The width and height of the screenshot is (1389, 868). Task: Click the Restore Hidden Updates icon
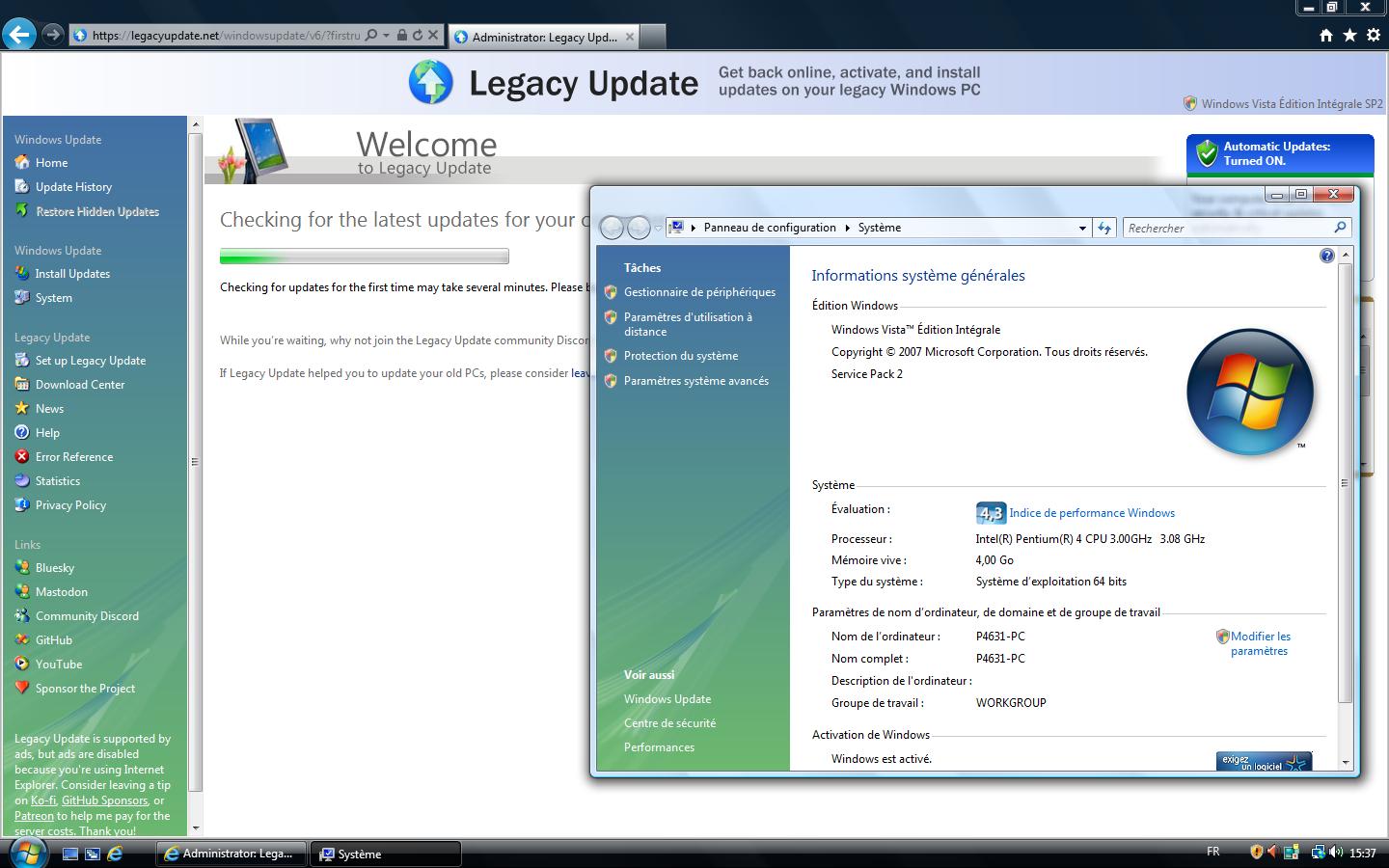[22, 211]
